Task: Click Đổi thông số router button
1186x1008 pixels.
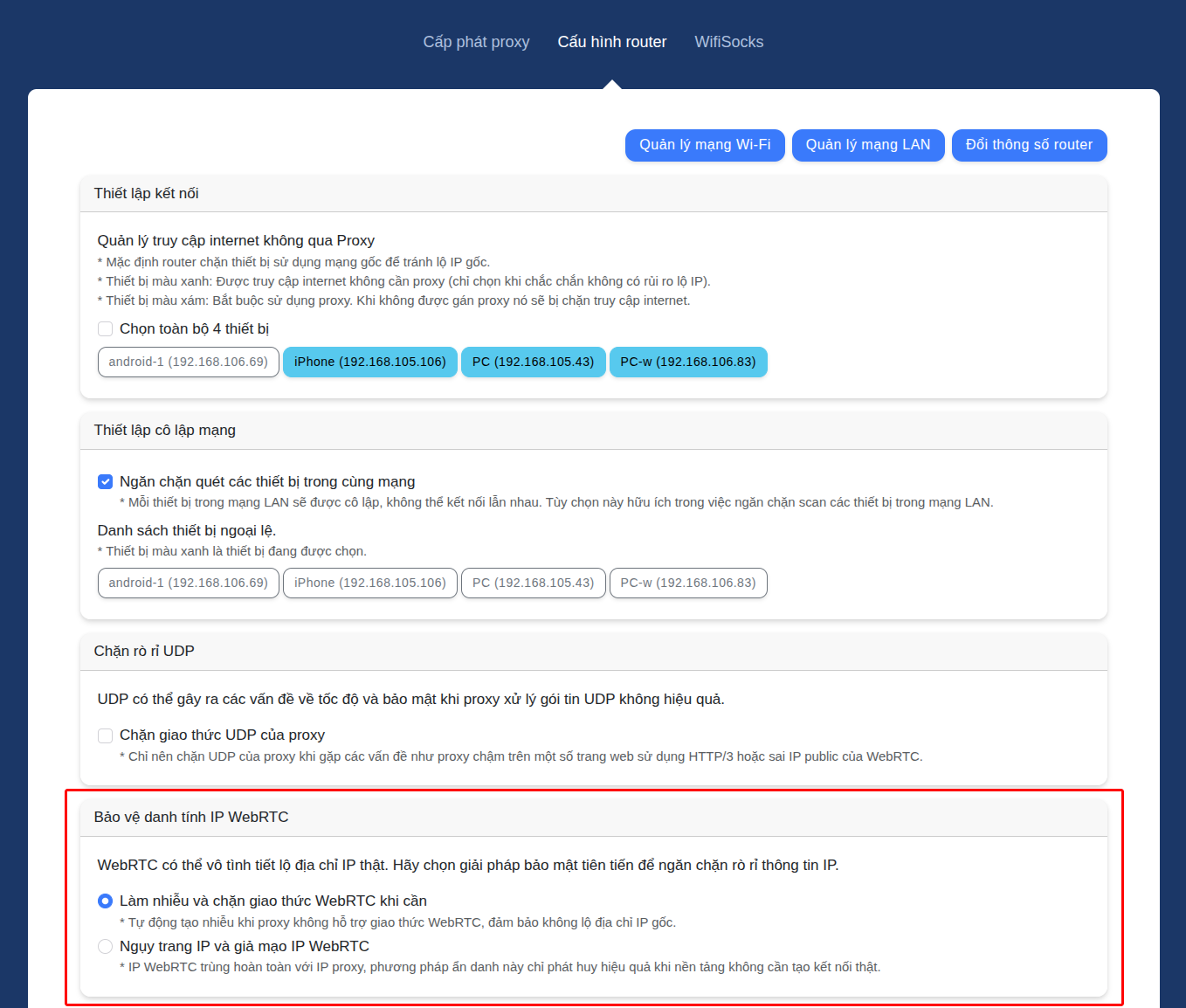Action: 1029,145
